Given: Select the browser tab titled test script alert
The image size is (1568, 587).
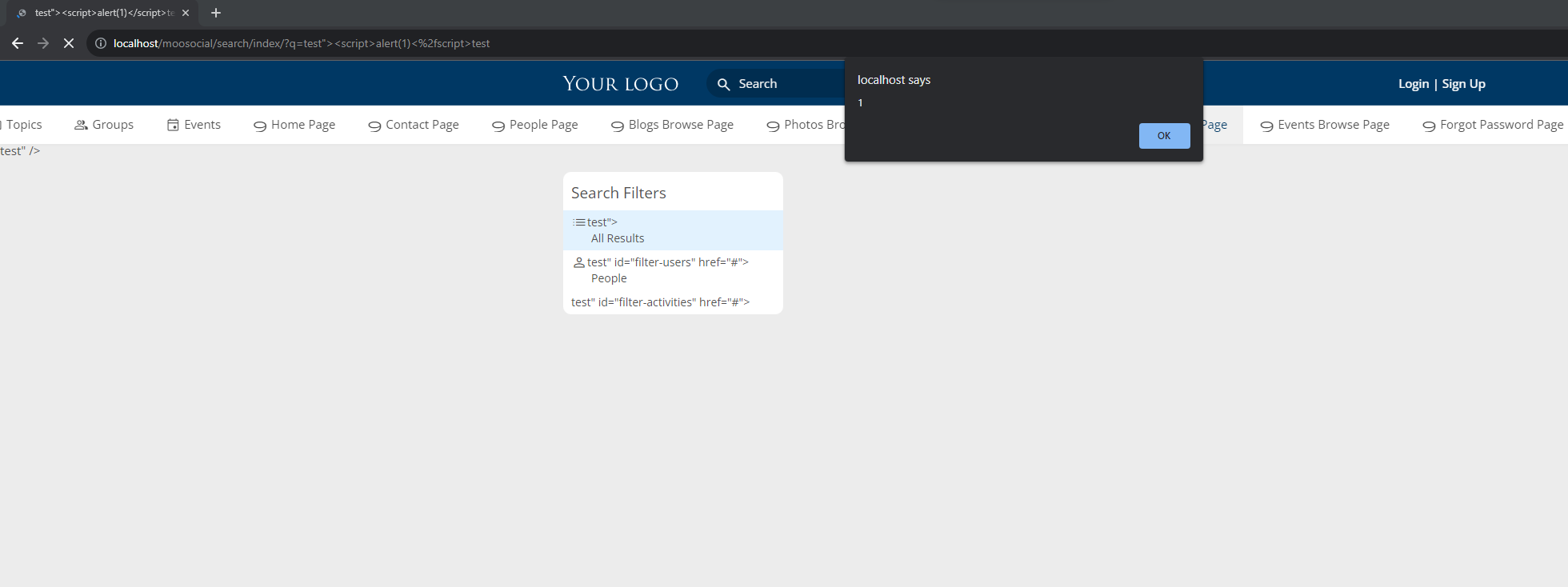Looking at the screenshot, I should click(x=103, y=13).
